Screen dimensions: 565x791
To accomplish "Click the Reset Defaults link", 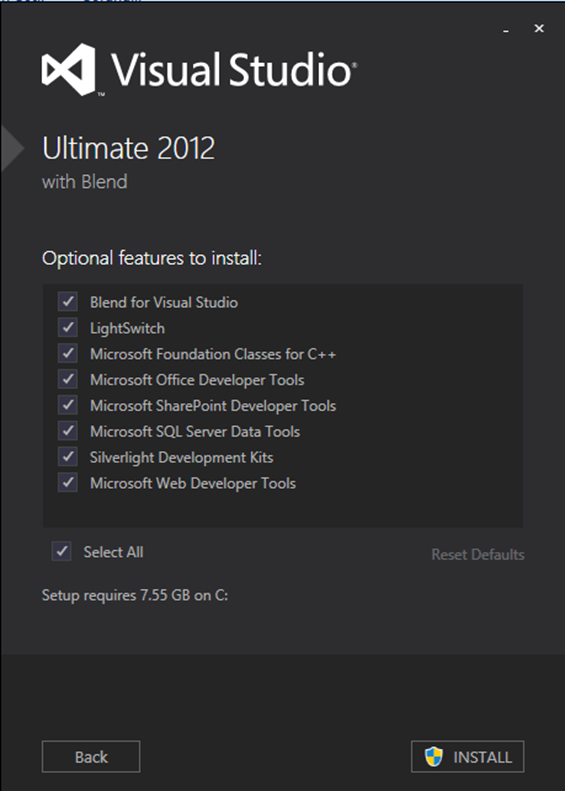I will (478, 554).
